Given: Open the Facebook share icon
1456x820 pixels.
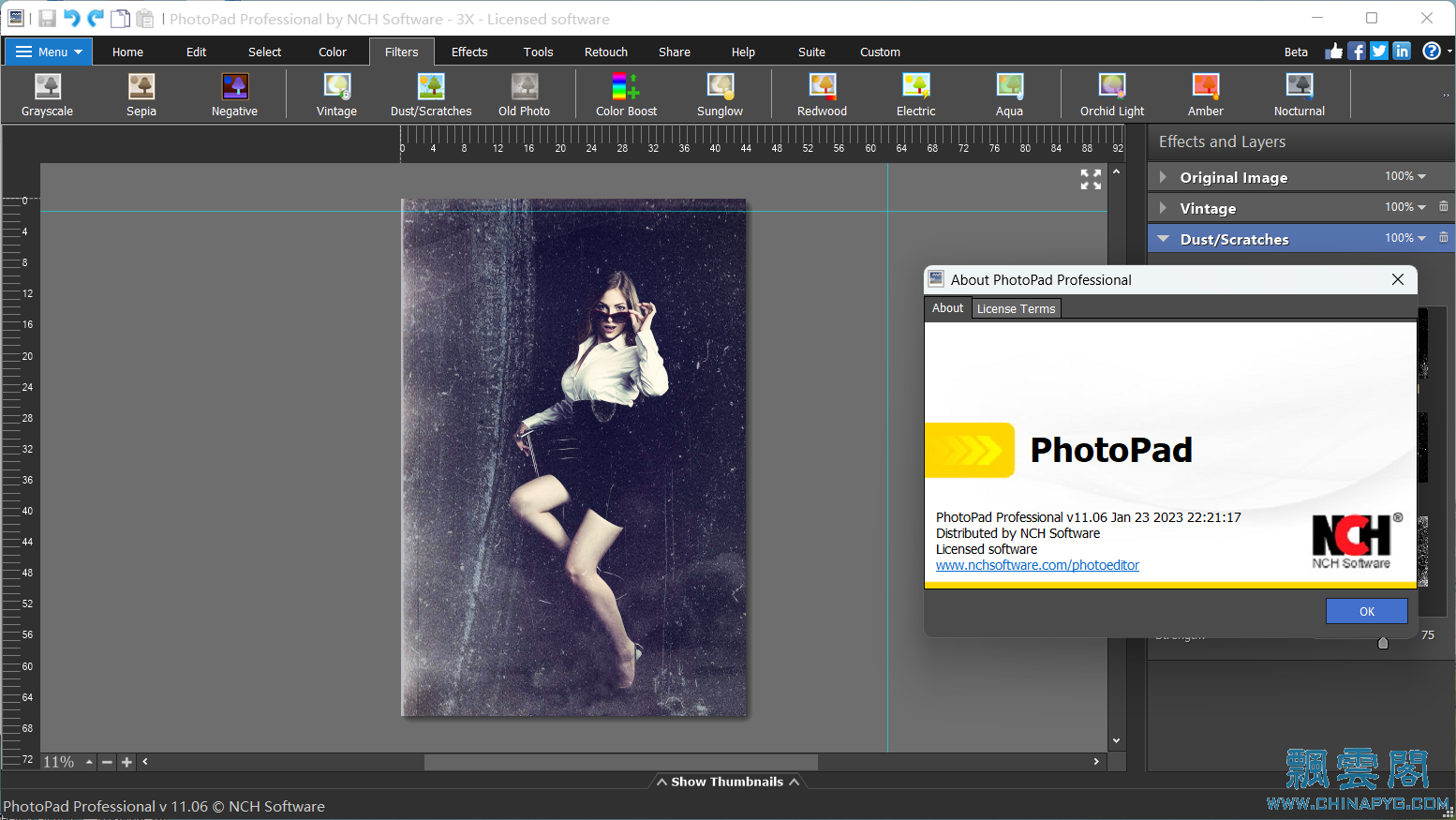Looking at the screenshot, I should click(1357, 51).
